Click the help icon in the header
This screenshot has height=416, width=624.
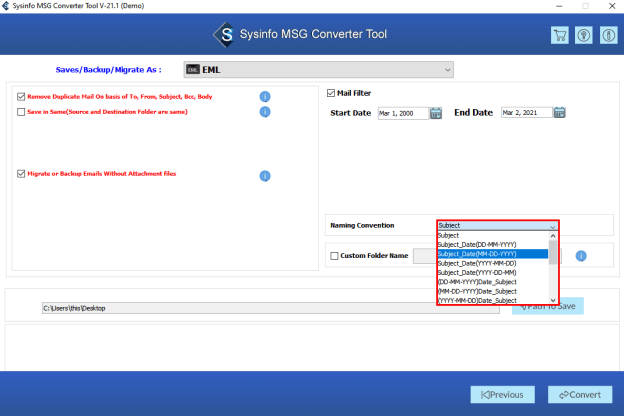point(584,35)
